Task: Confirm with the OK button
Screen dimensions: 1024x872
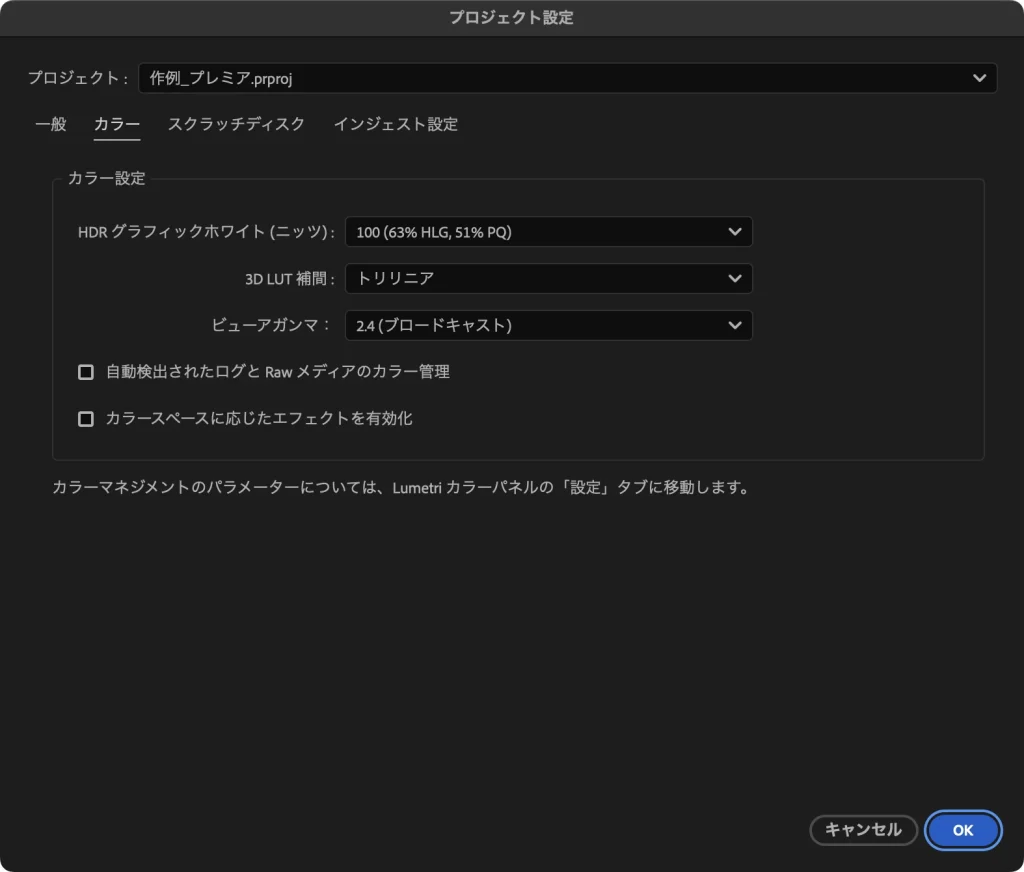Action: tap(963, 830)
